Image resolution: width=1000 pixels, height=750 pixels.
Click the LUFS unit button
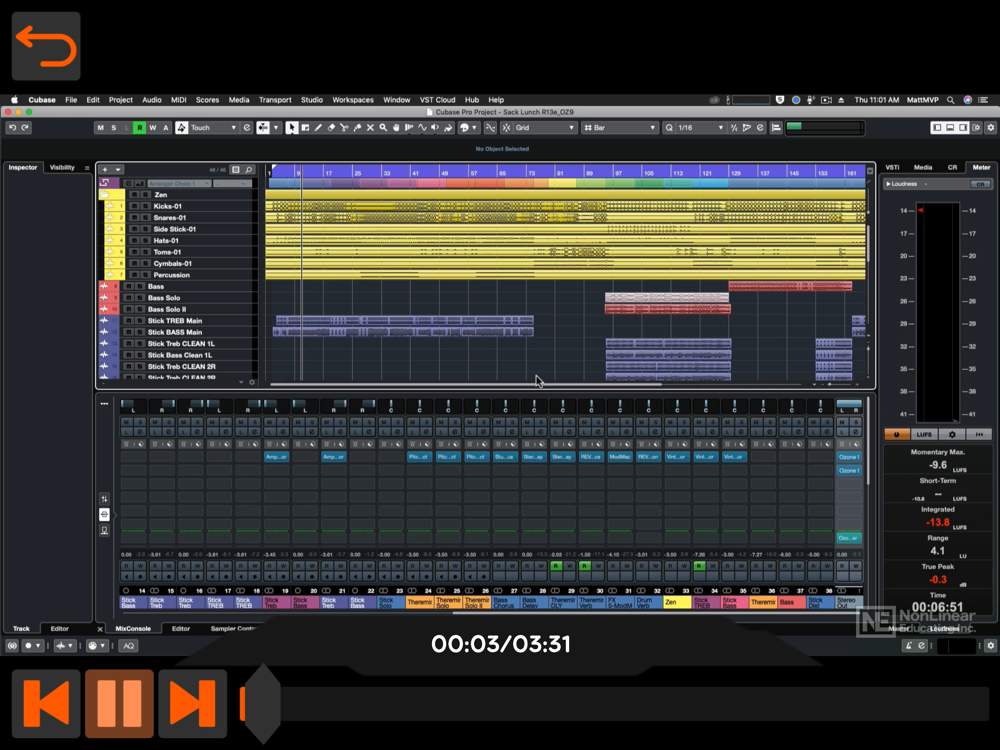pyautogui.click(x=924, y=434)
